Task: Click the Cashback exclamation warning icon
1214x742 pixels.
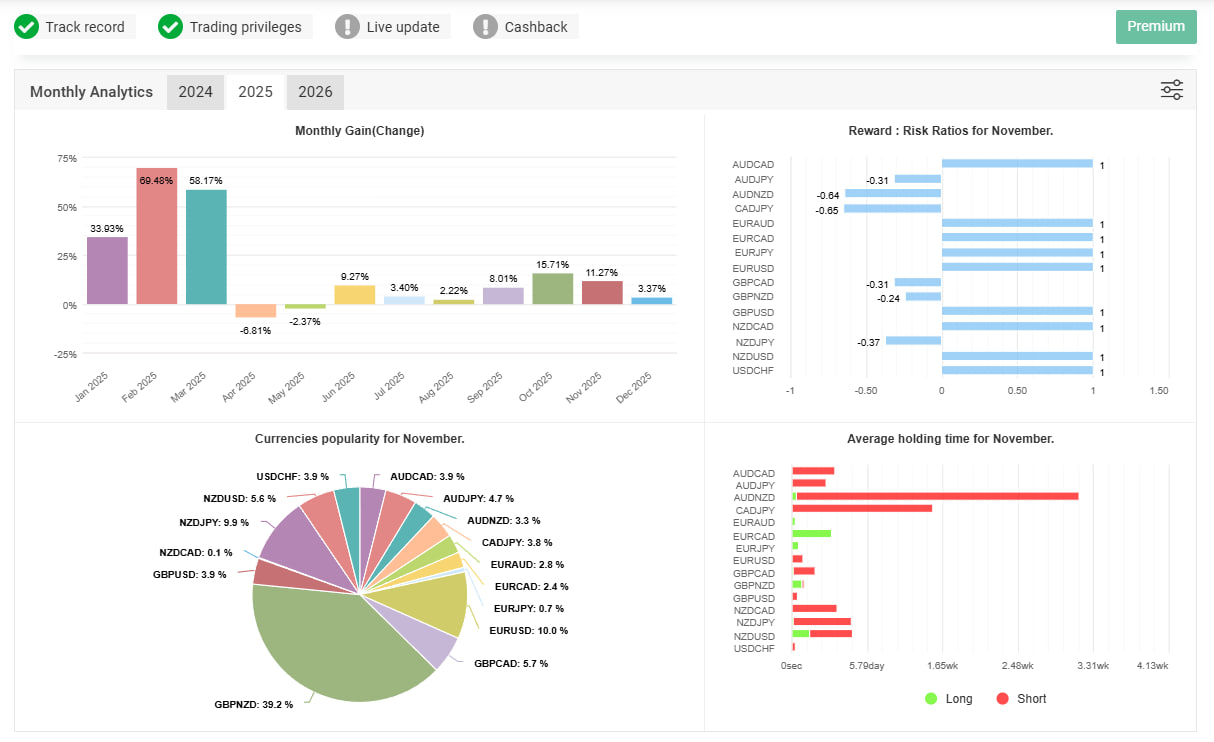Action: 485,27
